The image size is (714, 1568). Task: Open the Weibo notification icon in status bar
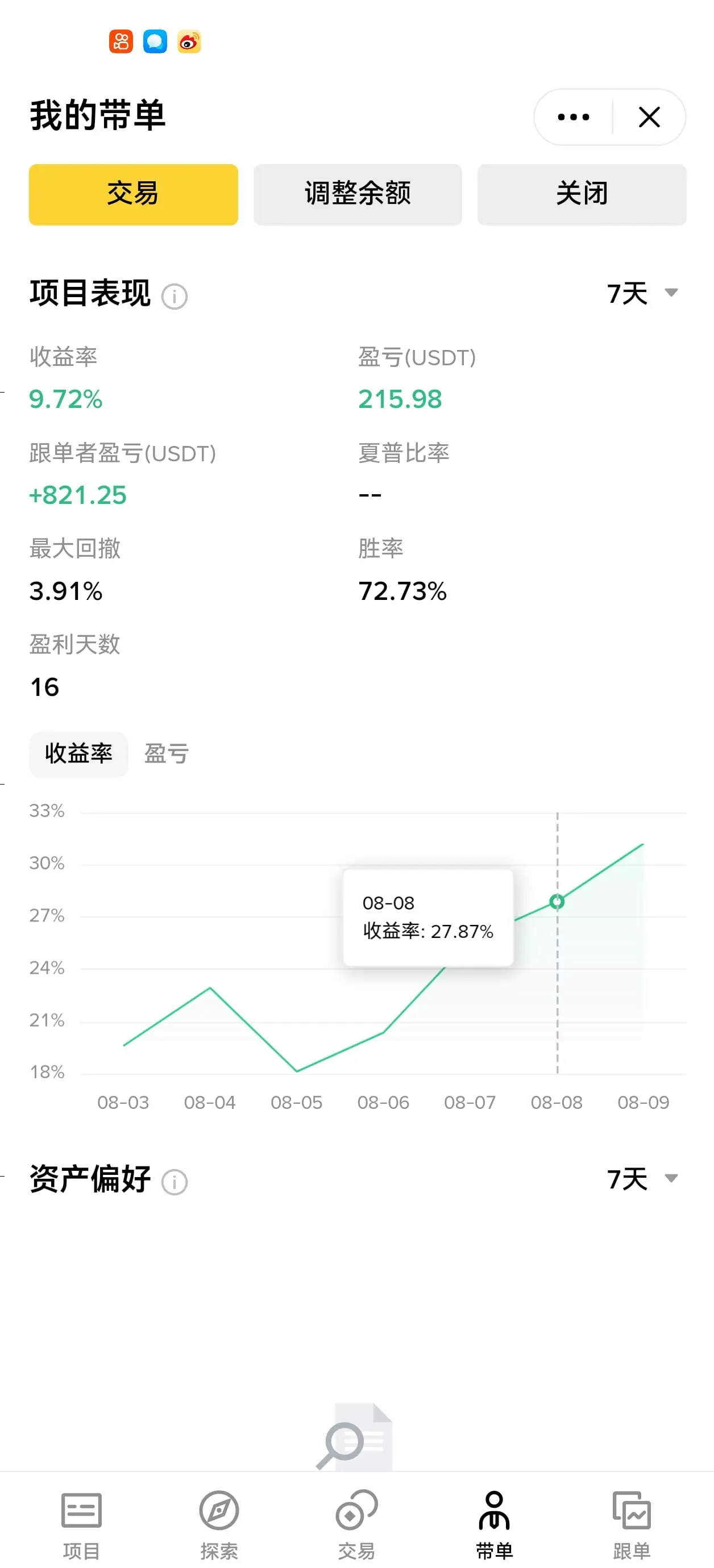tap(189, 42)
